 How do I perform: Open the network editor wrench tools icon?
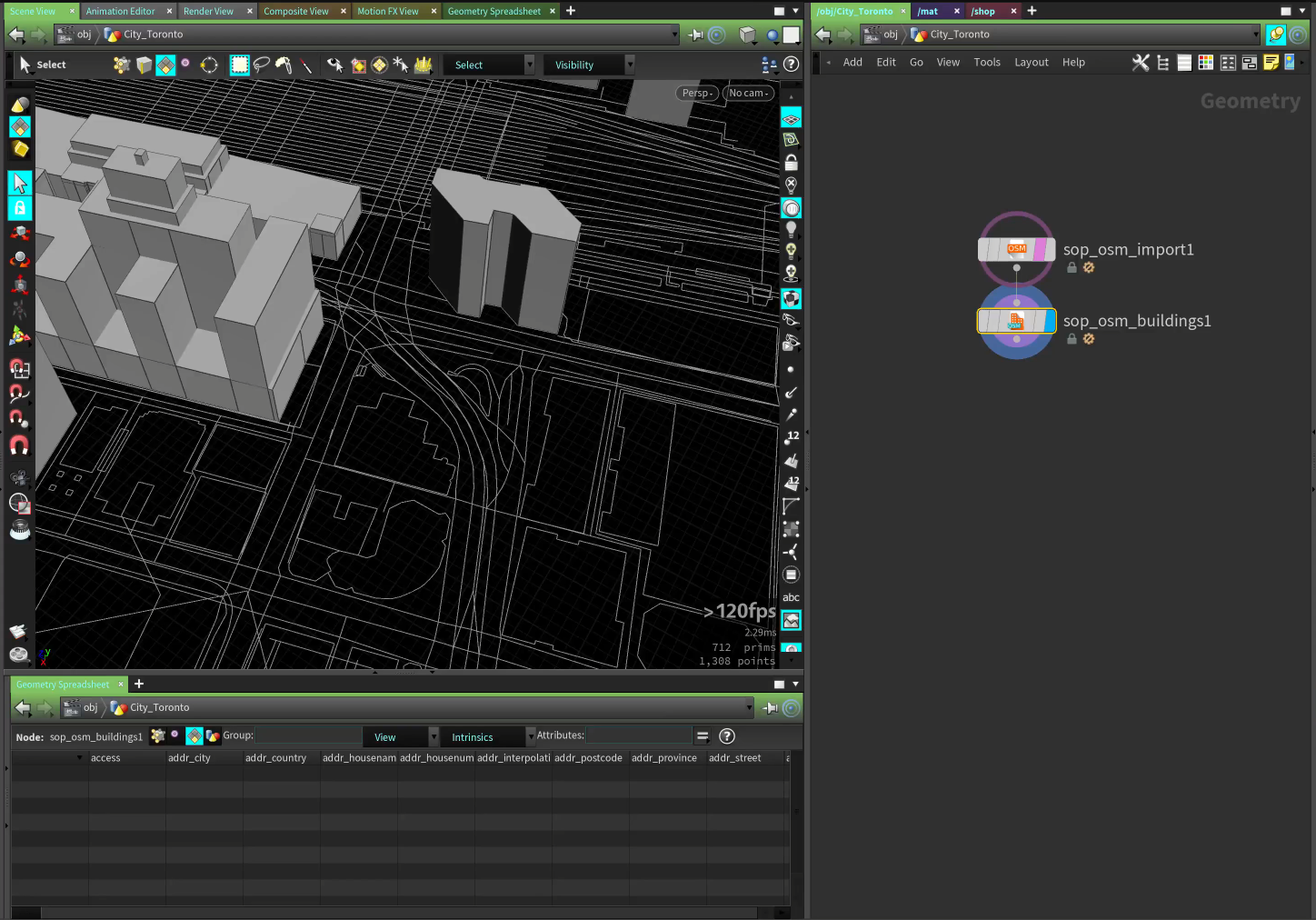coord(1141,63)
